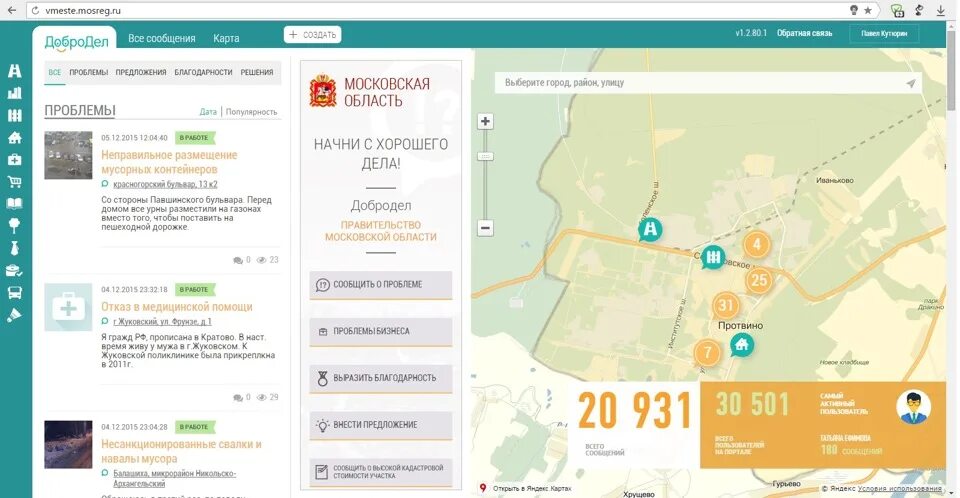Open Все сообщения in top navigation
This screenshot has width=960, height=498.
coord(162,38)
